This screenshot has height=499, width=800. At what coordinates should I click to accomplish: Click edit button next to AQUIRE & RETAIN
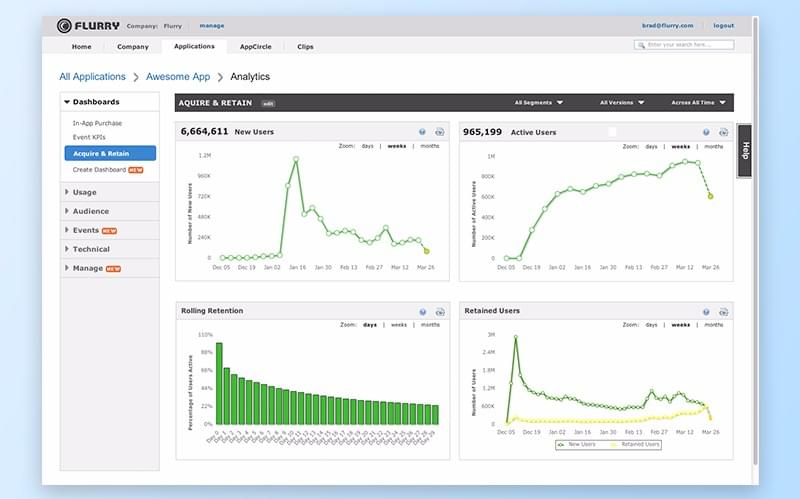[x=268, y=104]
